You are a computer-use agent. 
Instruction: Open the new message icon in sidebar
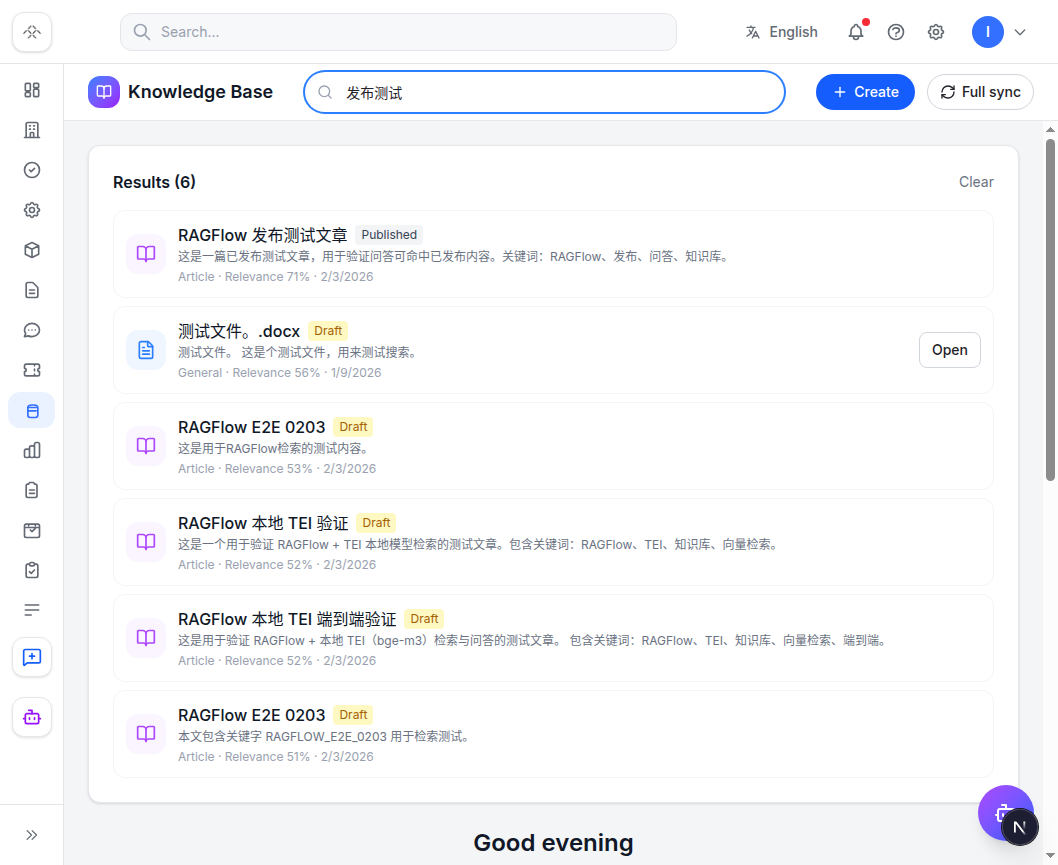32,657
